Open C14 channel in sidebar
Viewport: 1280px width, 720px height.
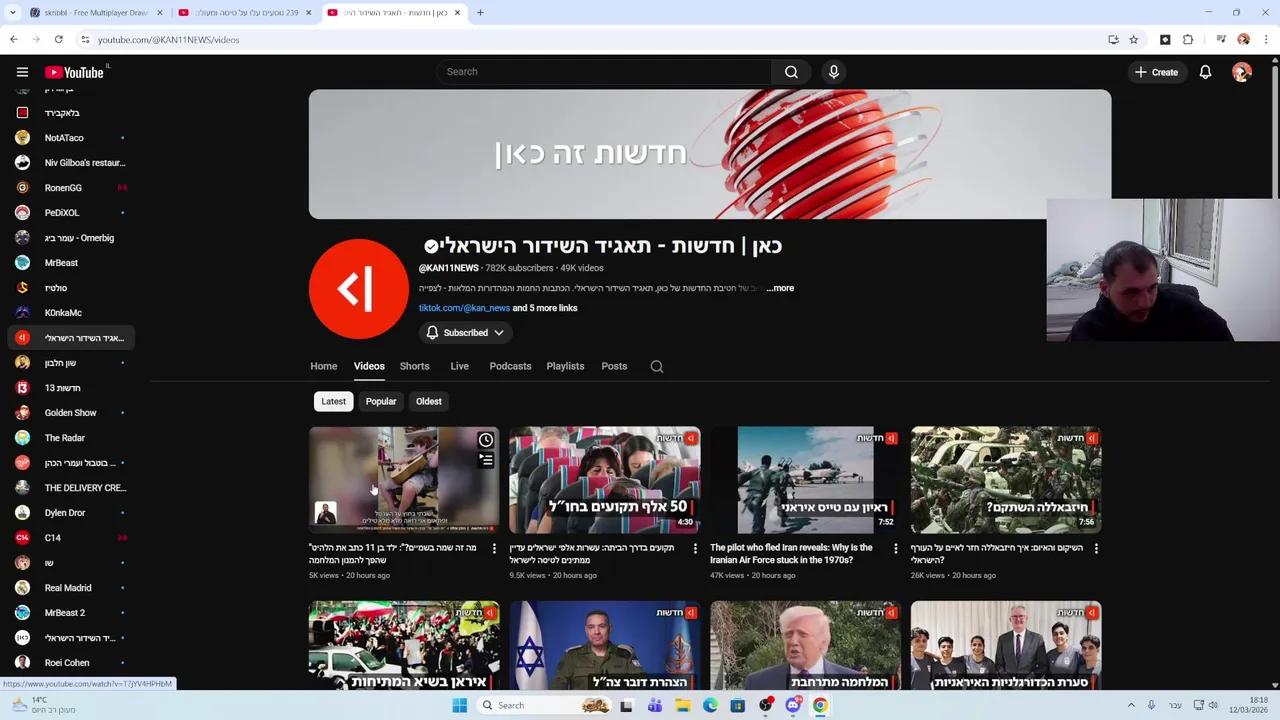pyautogui.click(x=70, y=538)
